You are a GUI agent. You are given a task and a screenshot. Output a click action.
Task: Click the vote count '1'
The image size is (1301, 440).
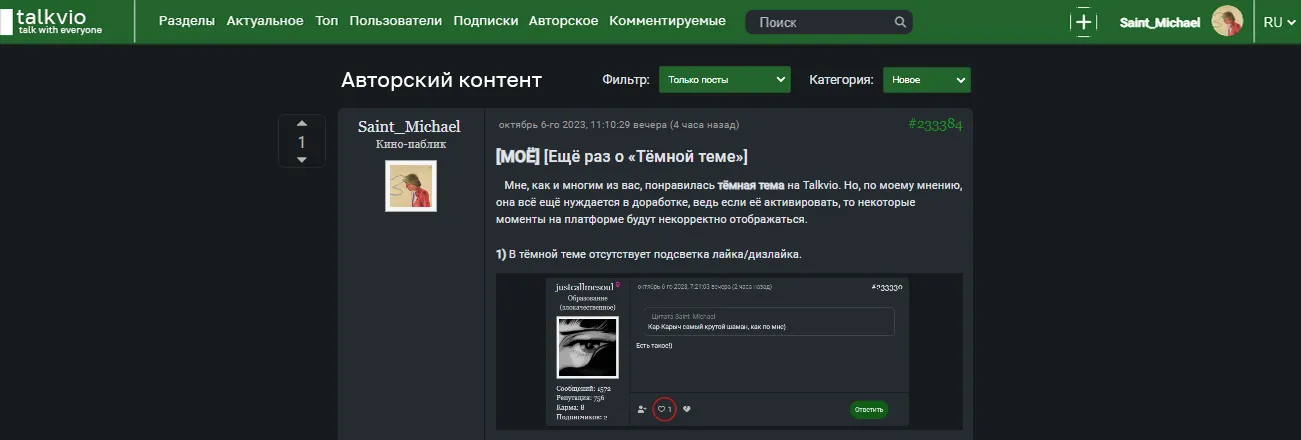tap(302, 142)
